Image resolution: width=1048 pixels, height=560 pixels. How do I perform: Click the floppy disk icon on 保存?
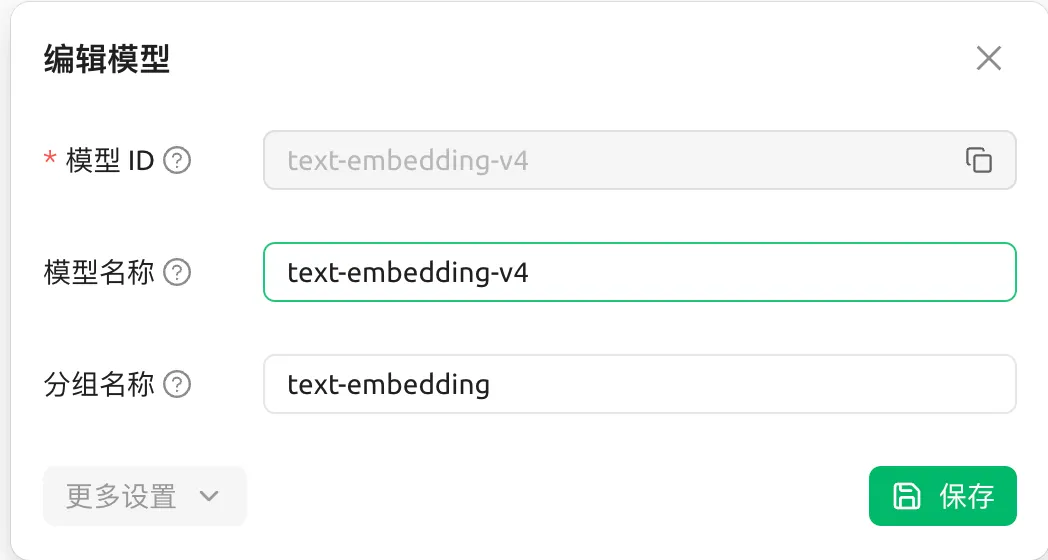907,496
